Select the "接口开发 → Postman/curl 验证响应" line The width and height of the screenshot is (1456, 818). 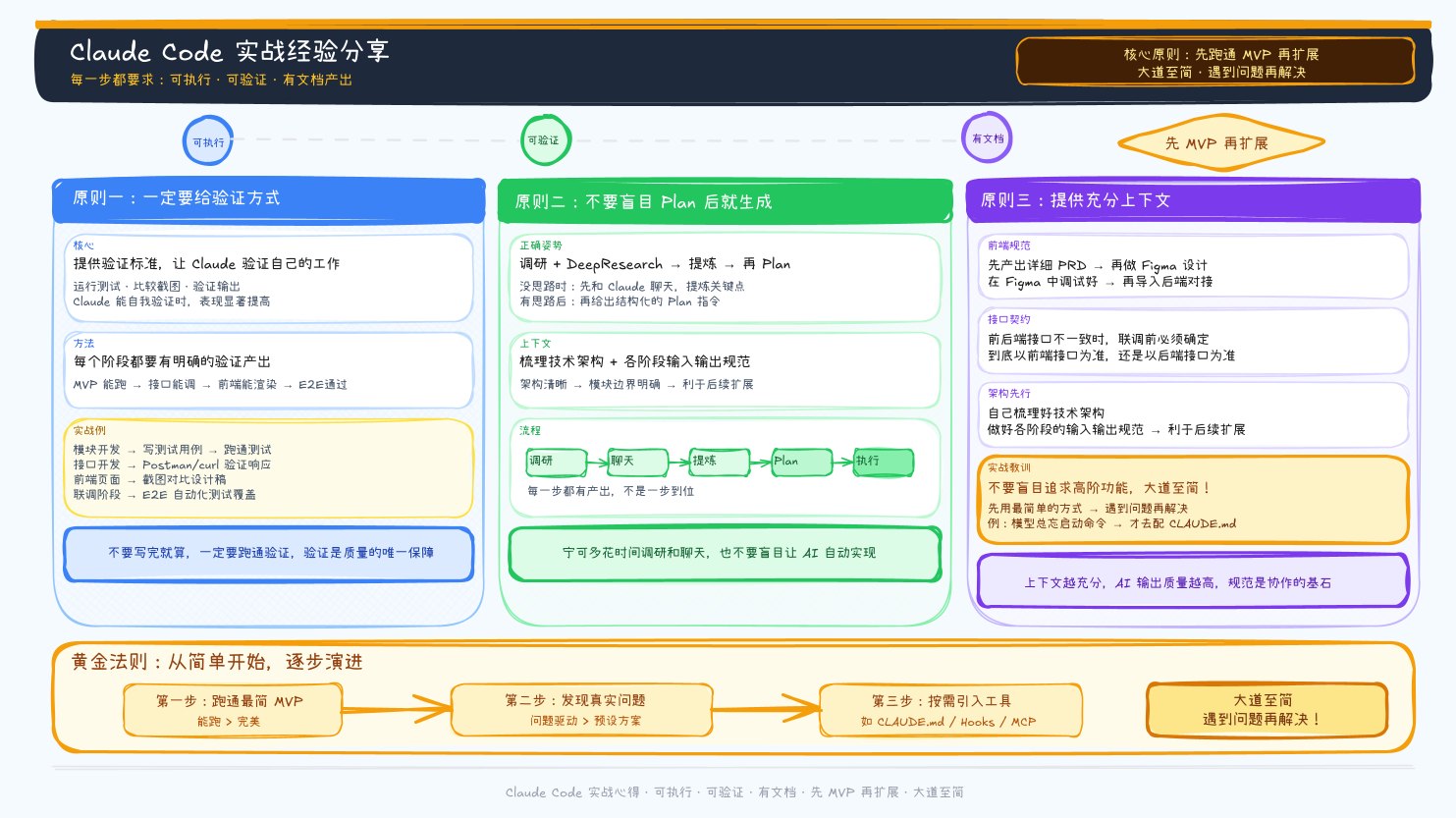[x=172, y=464]
